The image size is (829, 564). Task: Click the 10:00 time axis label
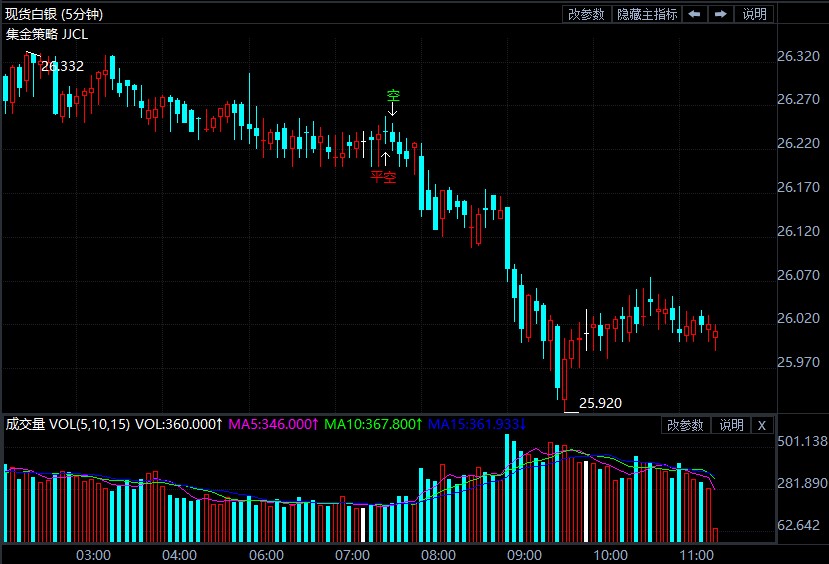(611, 556)
